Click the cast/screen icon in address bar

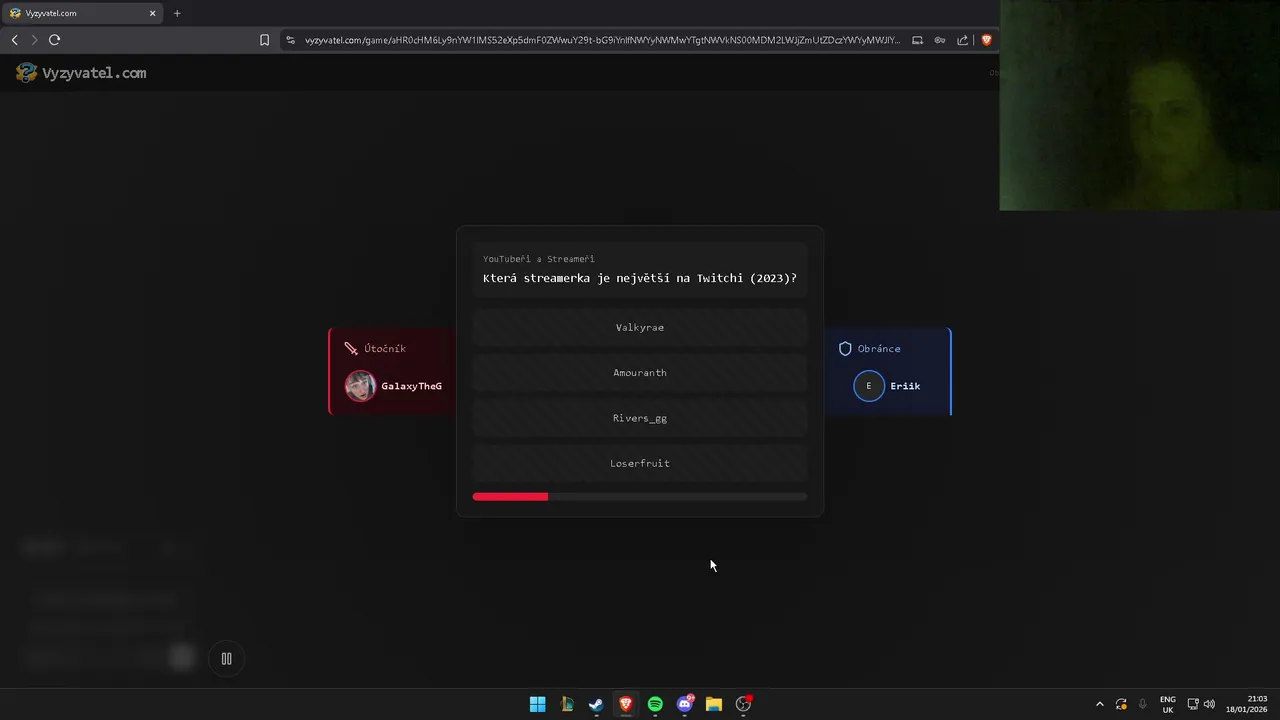917,40
